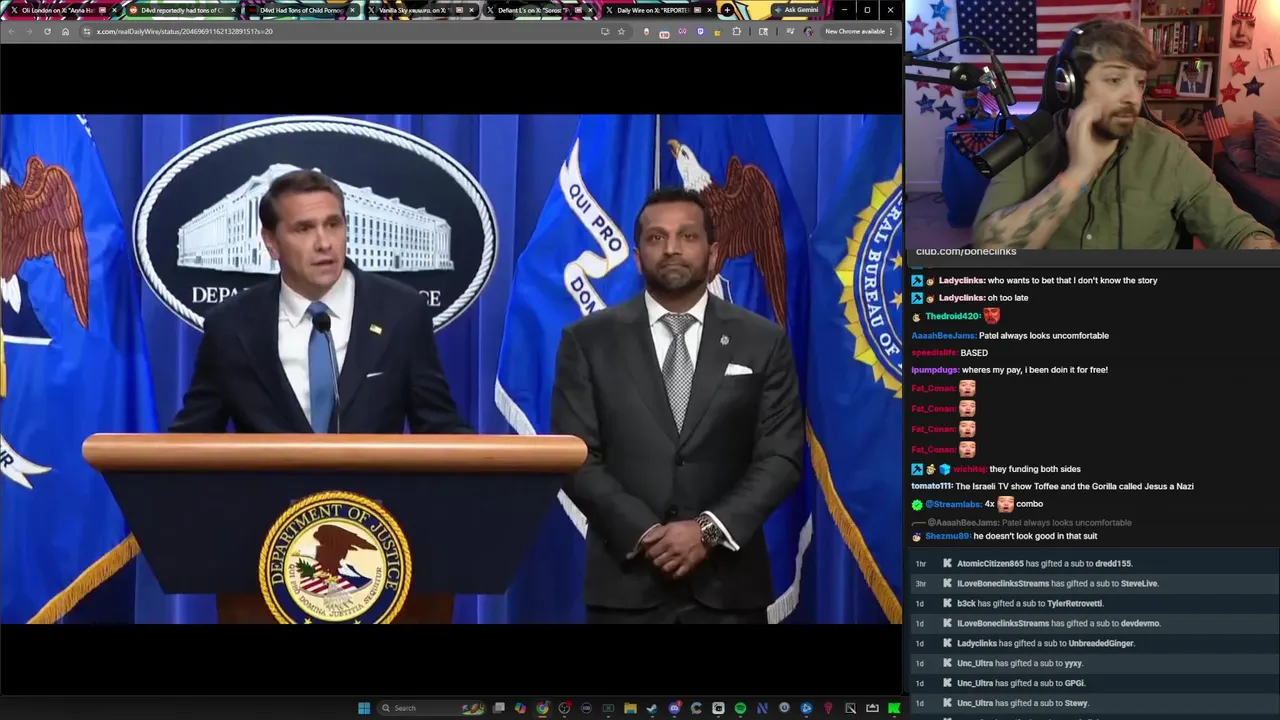Open the Twitch extension in Chrome toolbar
This screenshot has width=1280, height=720.
pyautogui.click(x=700, y=31)
